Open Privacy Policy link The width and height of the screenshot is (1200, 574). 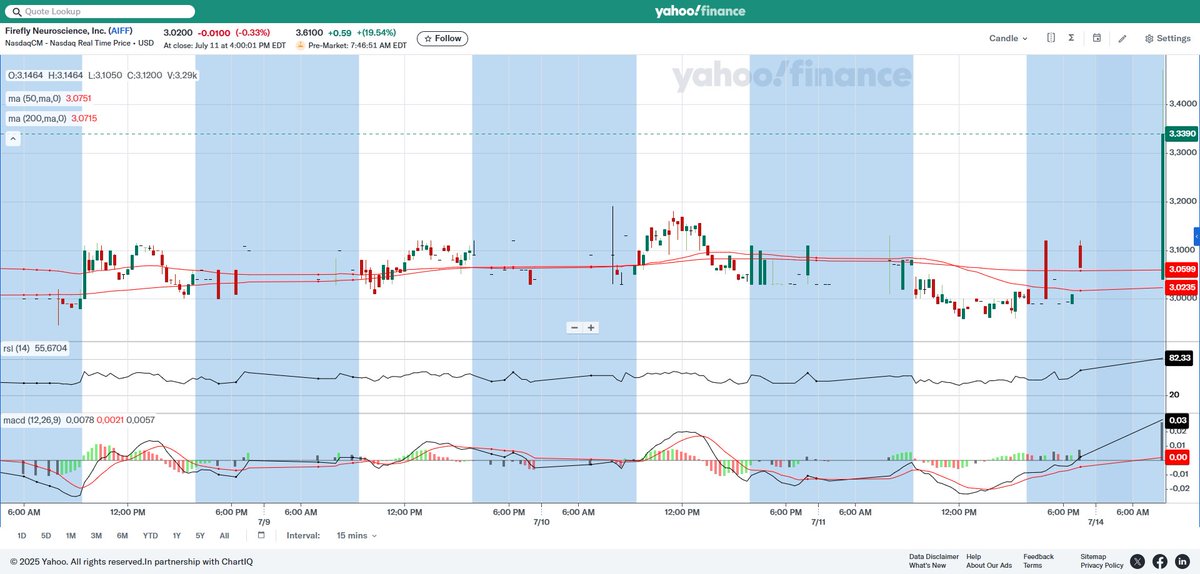coord(1102,566)
